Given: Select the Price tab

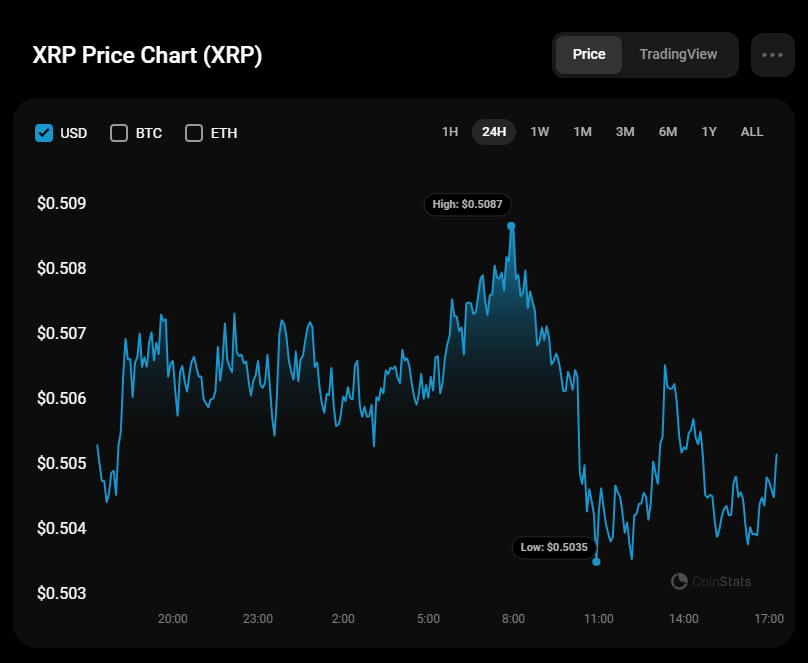Looking at the screenshot, I should [589, 54].
